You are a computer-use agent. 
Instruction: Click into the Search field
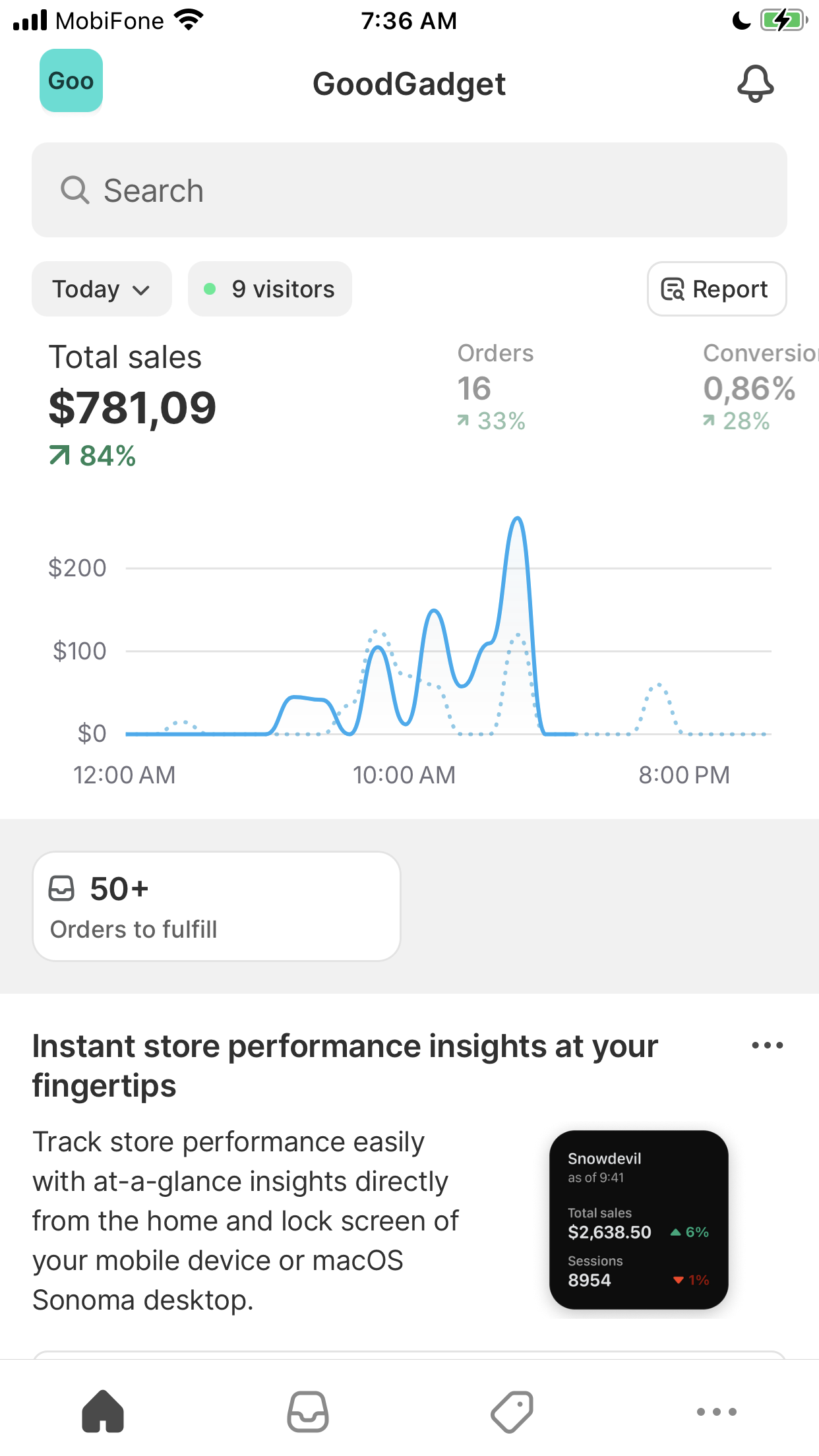point(409,190)
